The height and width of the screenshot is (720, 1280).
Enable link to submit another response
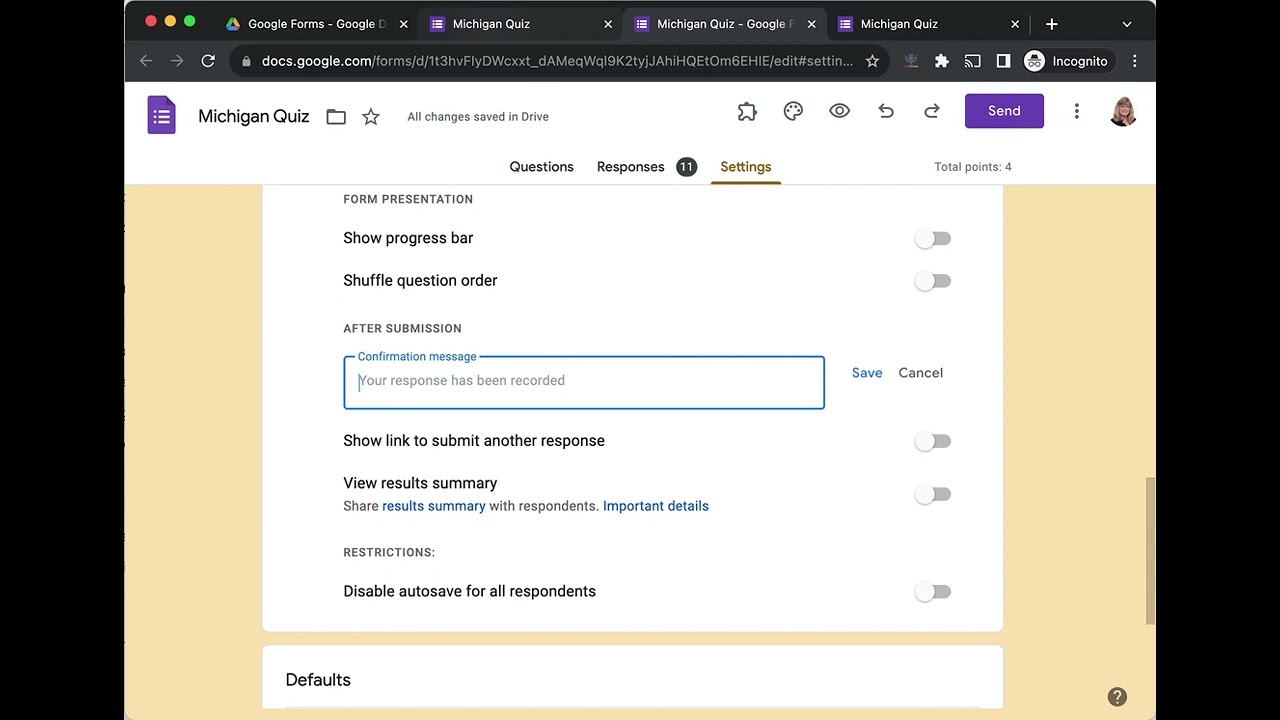[x=932, y=441]
